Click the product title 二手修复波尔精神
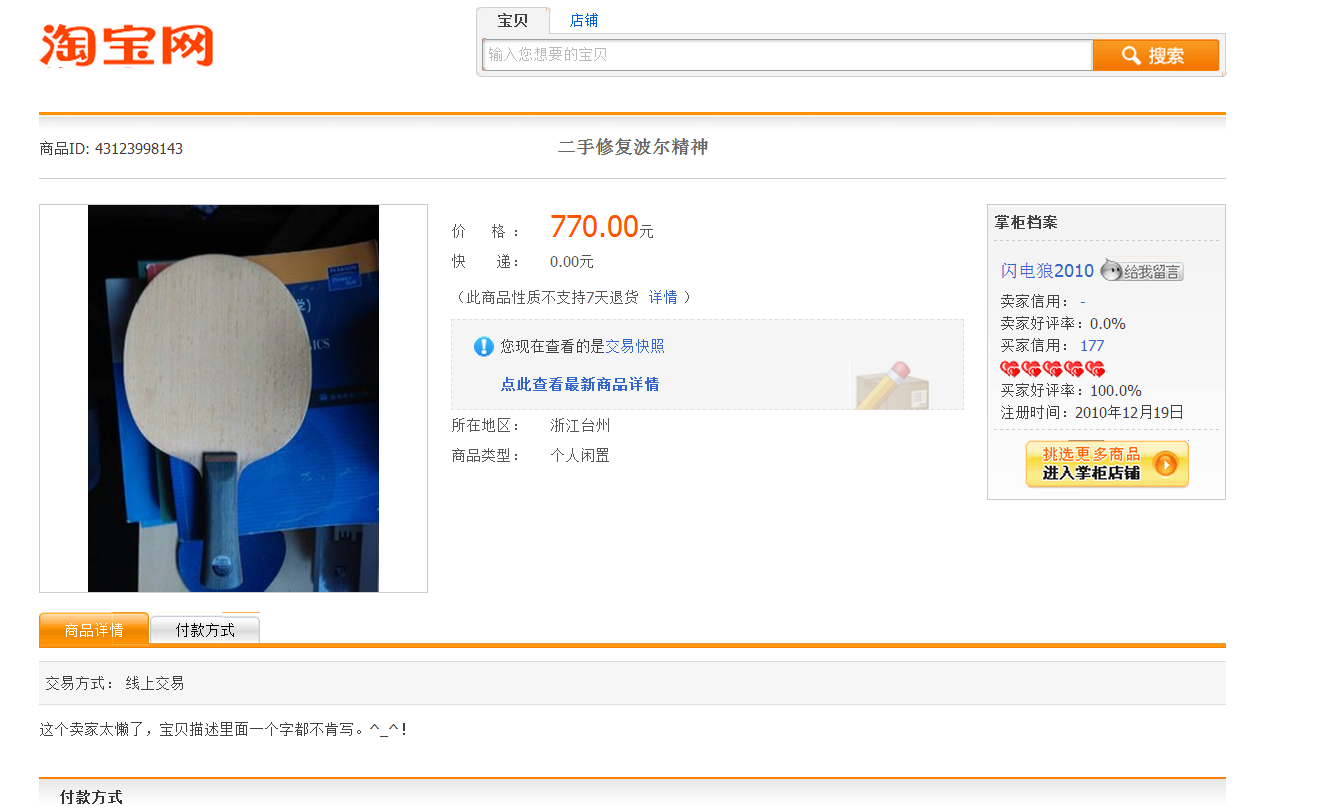 point(633,148)
